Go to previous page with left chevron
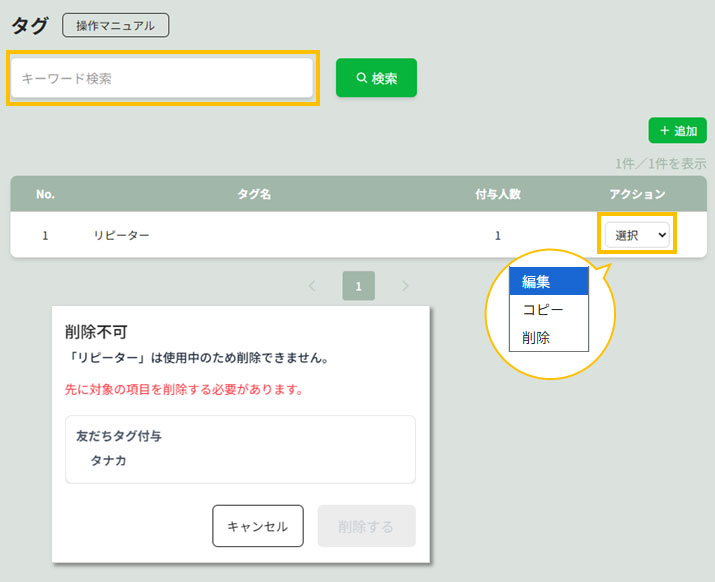 pyautogui.click(x=312, y=286)
